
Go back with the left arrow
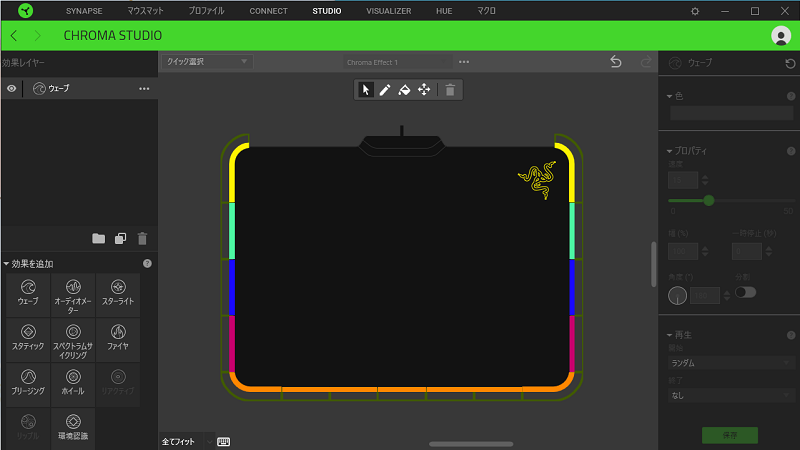coord(14,36)
